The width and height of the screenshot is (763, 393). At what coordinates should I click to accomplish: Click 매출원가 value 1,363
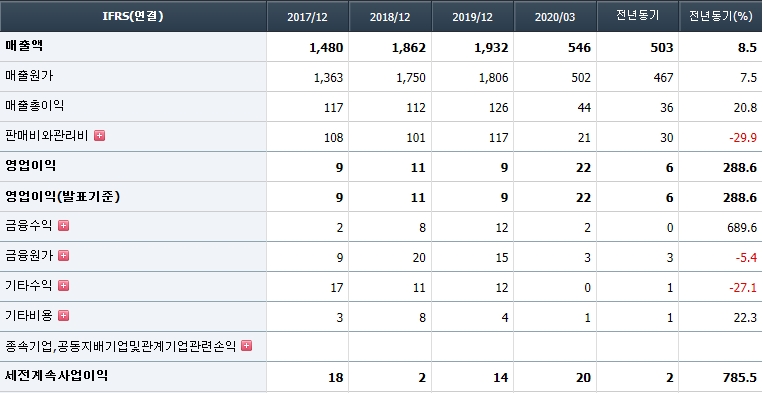(x=328, y=78)
